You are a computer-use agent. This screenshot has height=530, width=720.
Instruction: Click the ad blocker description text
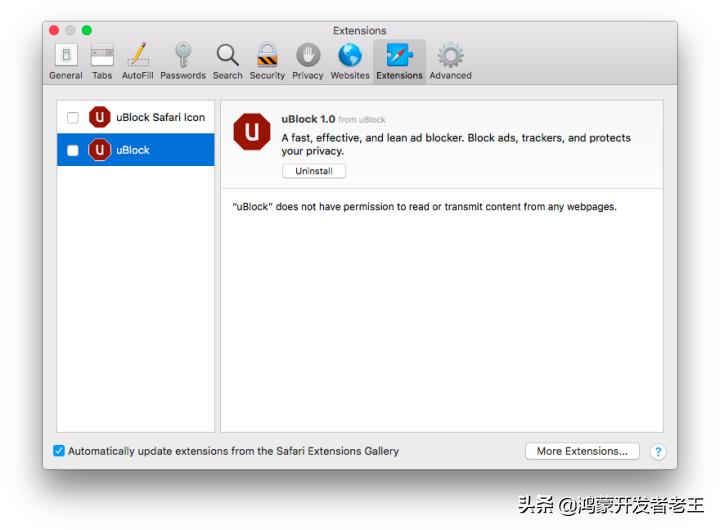(x=456, y=144)
